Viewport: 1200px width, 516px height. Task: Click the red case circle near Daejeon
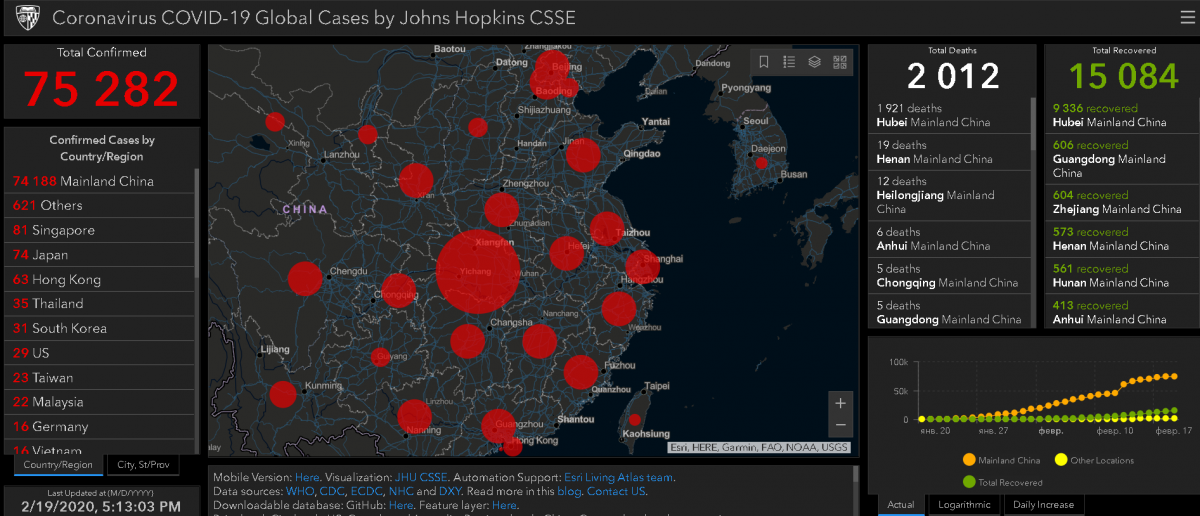click(x=761, y=162)
